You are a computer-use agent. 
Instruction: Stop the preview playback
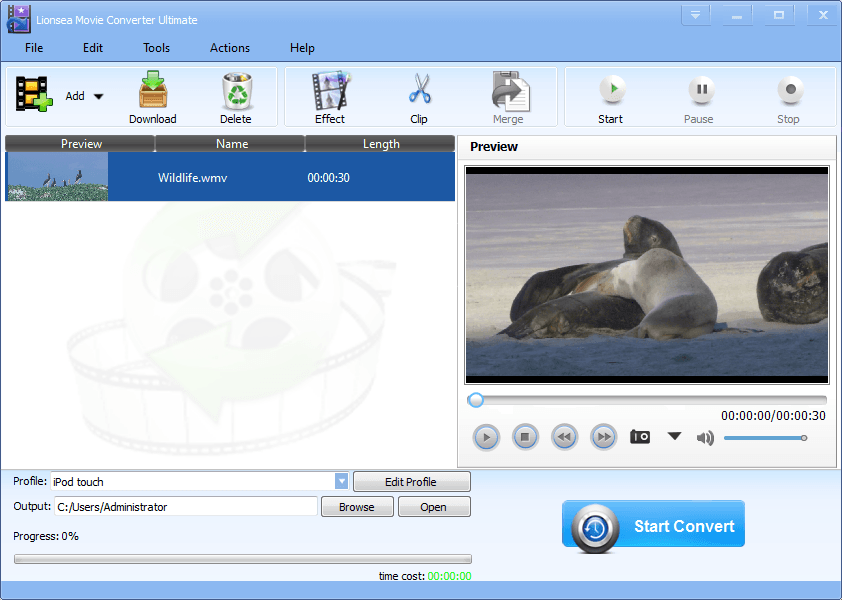525,437
